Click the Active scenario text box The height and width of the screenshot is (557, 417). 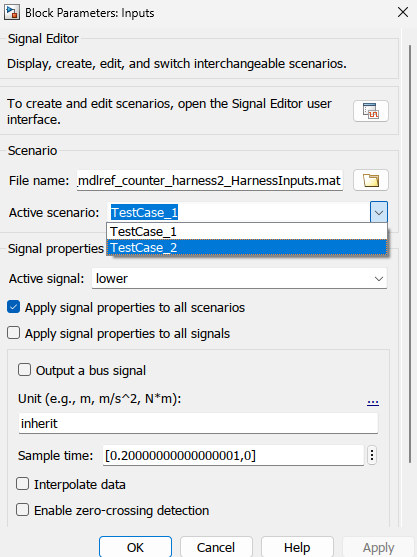pyautogui.click(x=238, y=212)
